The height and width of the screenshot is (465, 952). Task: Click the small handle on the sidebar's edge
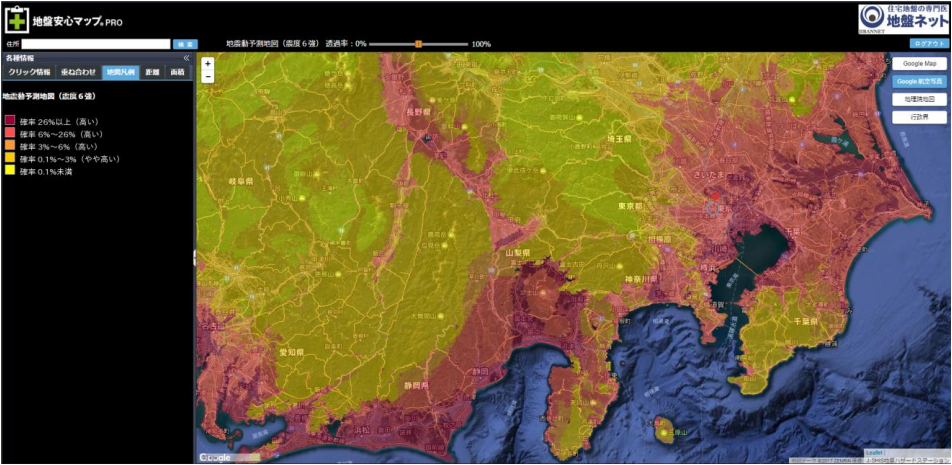(194, 258)
